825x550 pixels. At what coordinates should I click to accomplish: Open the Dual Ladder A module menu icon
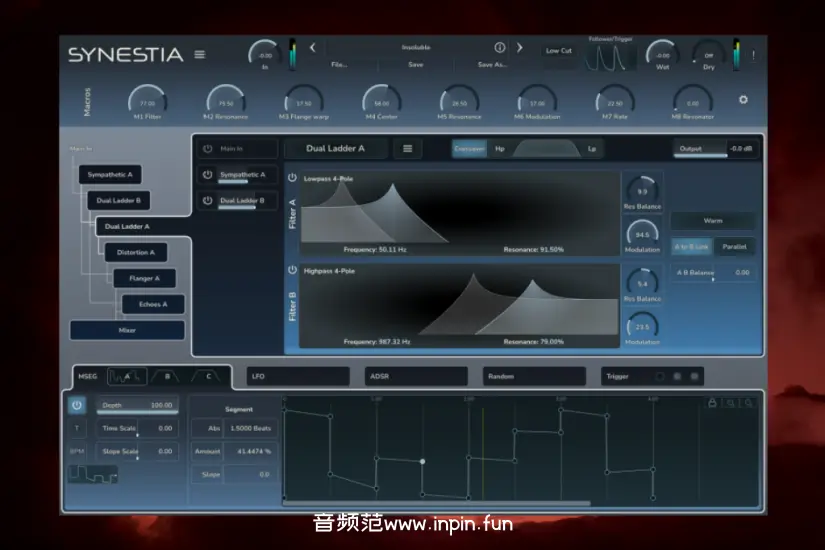click(x=407, y=148)
